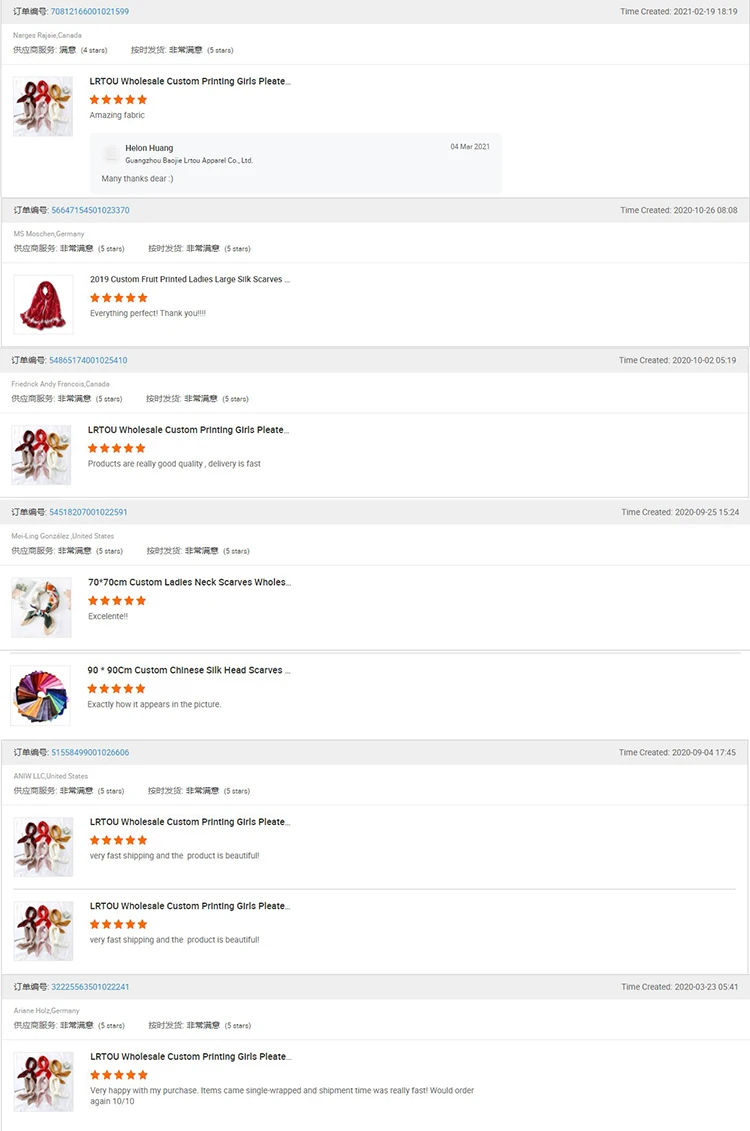750x1131 pixels.
Task: Click order link 51558499001026606
Action: point(90,752)
